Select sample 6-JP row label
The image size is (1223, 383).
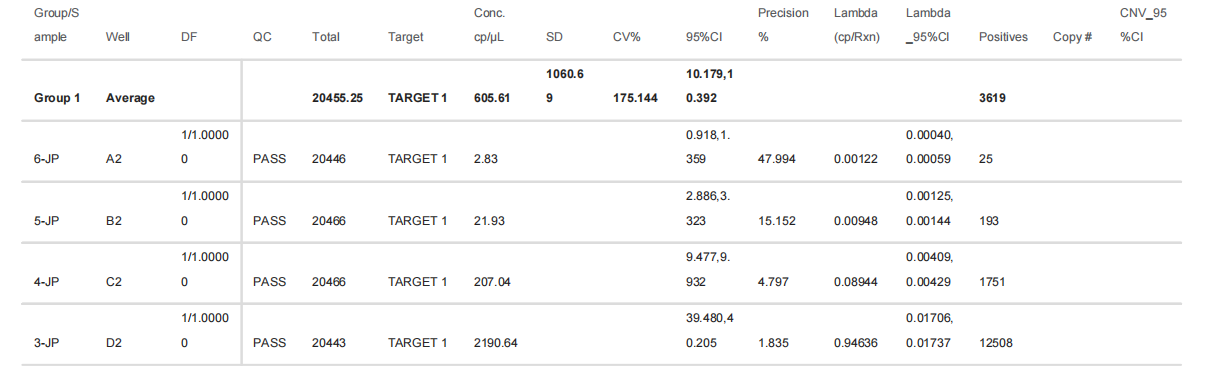point(47,159)
